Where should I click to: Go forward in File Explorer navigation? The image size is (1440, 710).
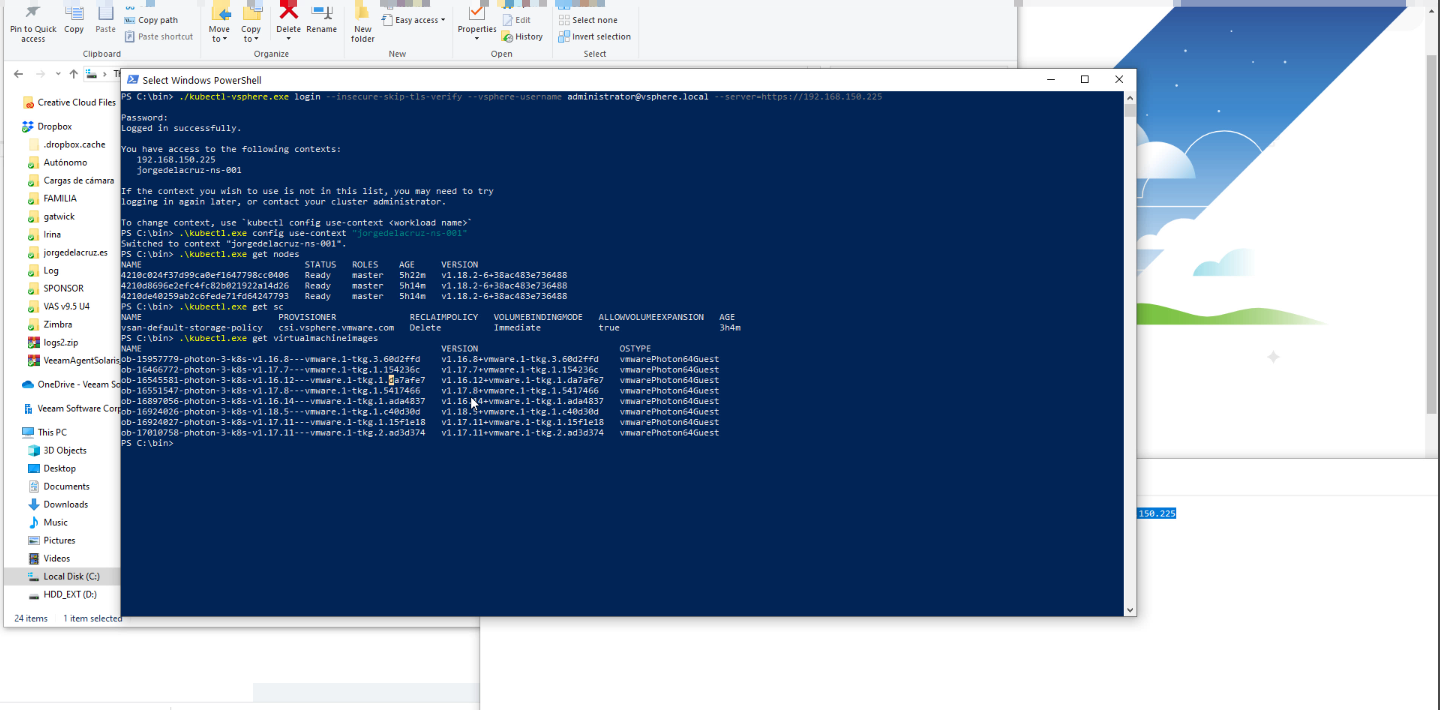(x=40, y=74)
